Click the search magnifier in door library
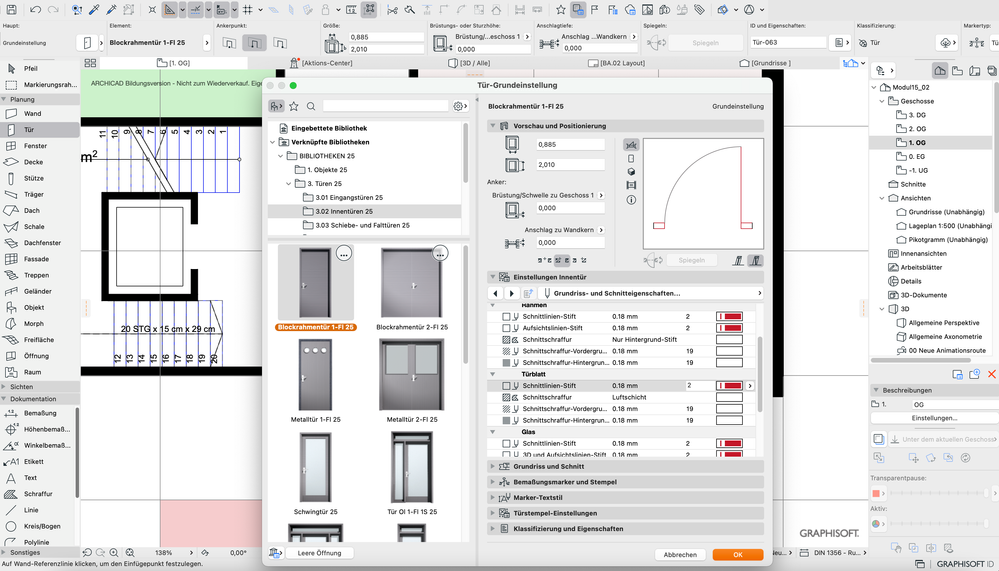 (x=311, y=106)
